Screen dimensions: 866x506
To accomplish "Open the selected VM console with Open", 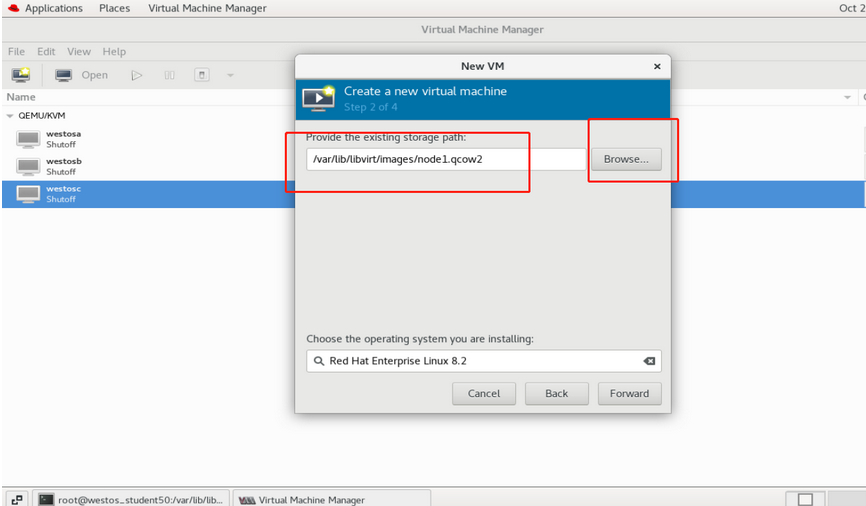I will [81, 75].
